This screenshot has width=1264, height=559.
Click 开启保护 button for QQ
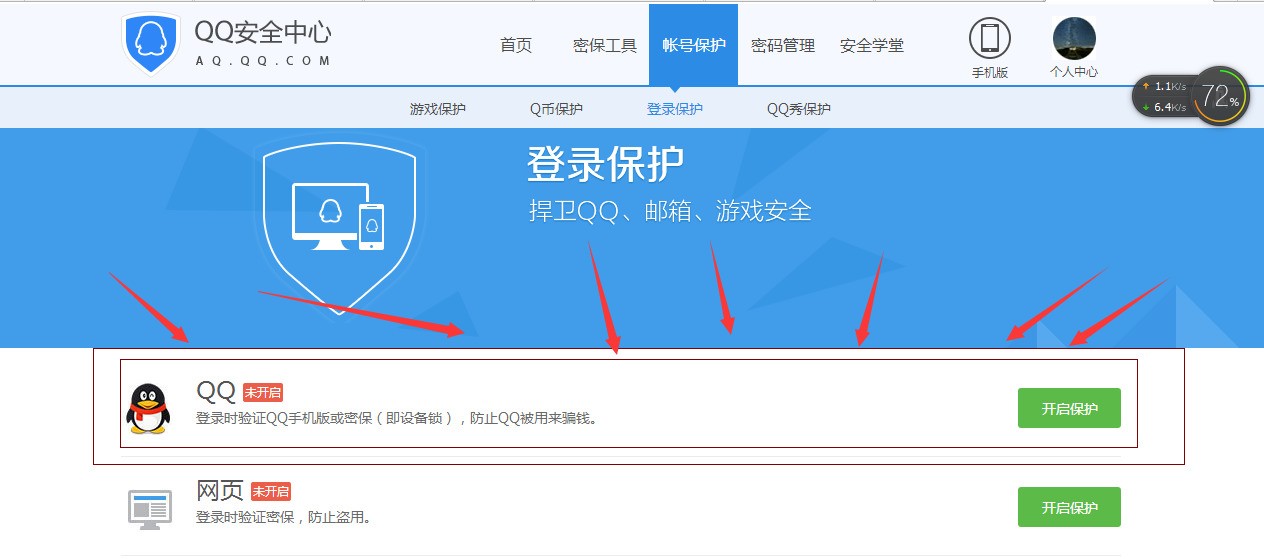[x=1069, y=408]
